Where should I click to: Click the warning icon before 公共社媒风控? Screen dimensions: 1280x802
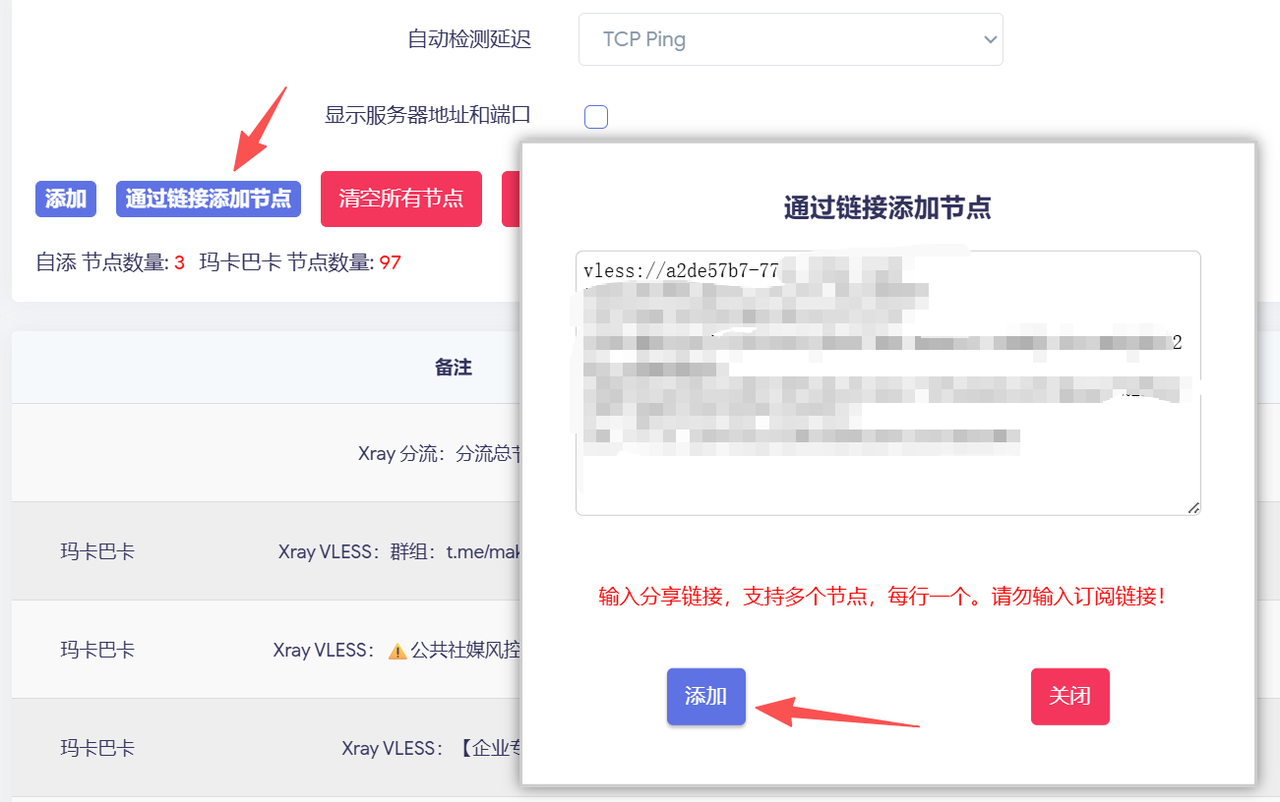point(397,651)
